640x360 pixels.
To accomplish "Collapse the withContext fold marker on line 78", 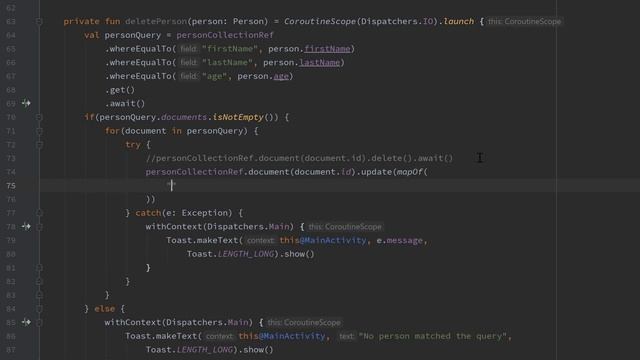I will 39,227.
